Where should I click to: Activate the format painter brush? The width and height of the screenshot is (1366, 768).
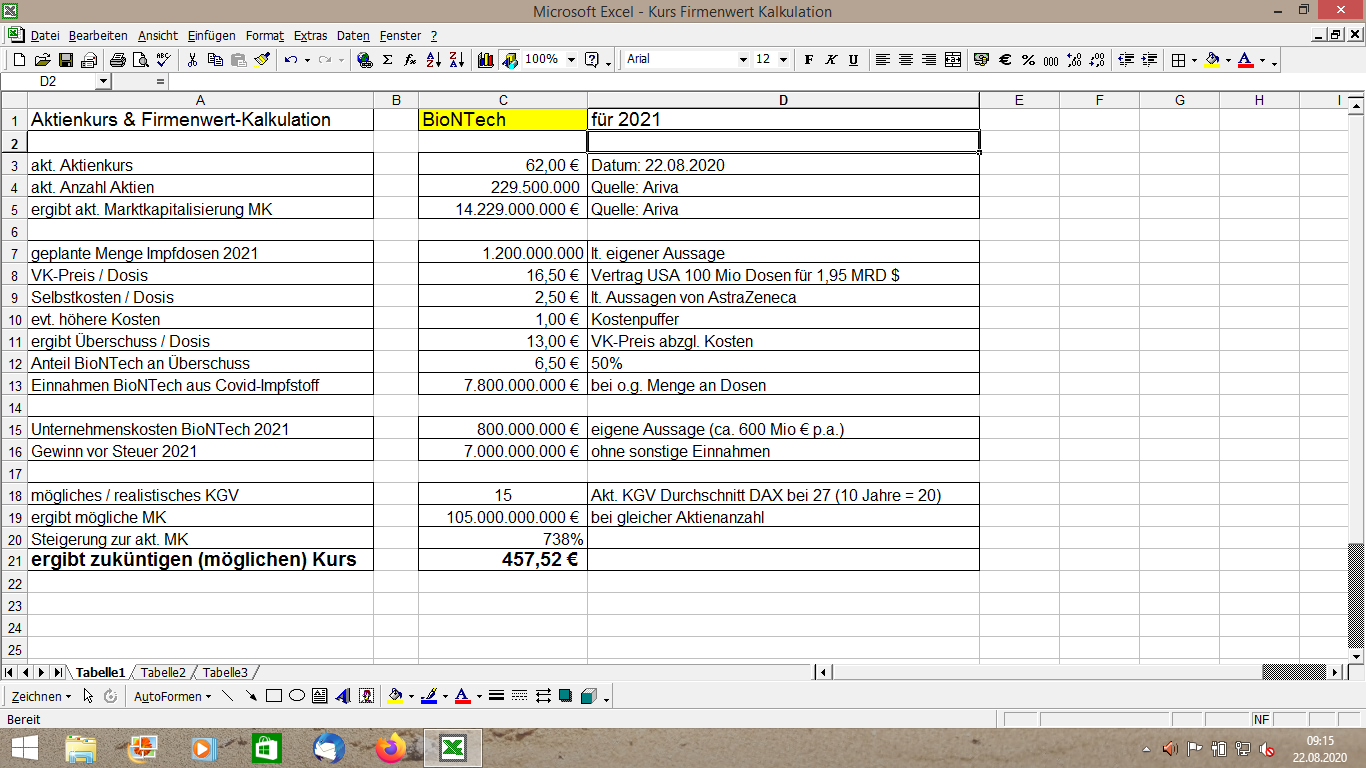(x=262, y=60)
